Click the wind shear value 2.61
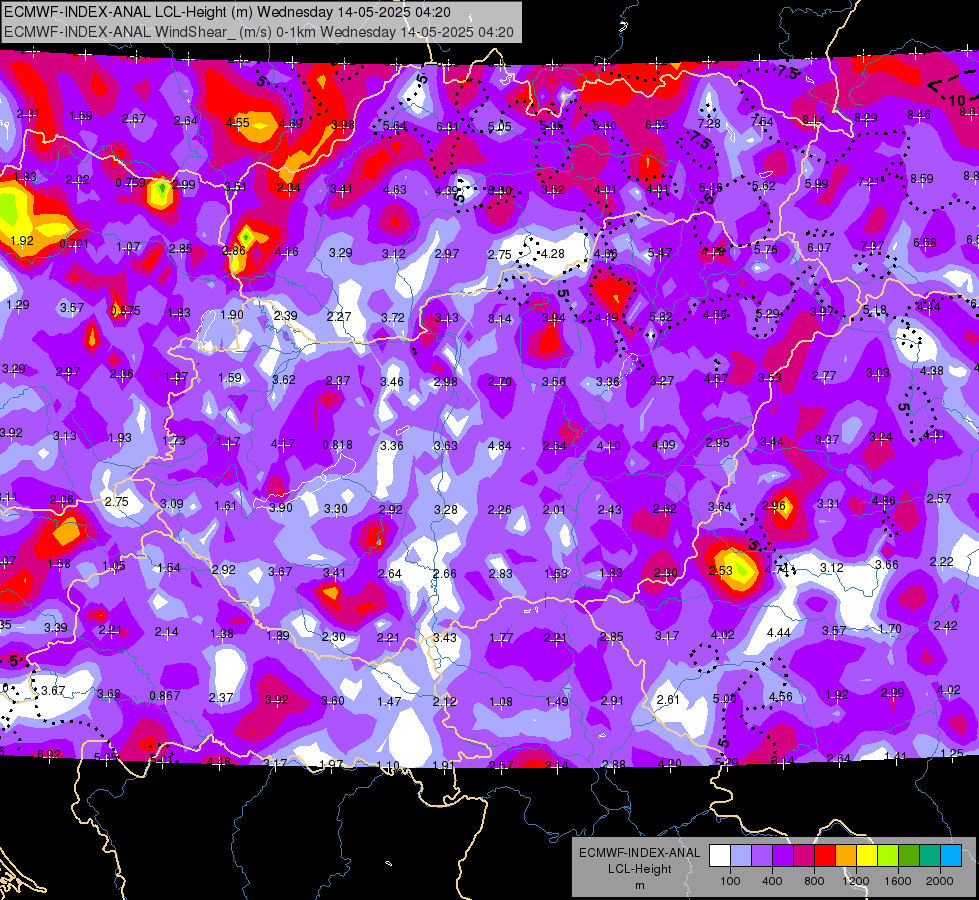The image size is (979, 900). tap(668, 700)
